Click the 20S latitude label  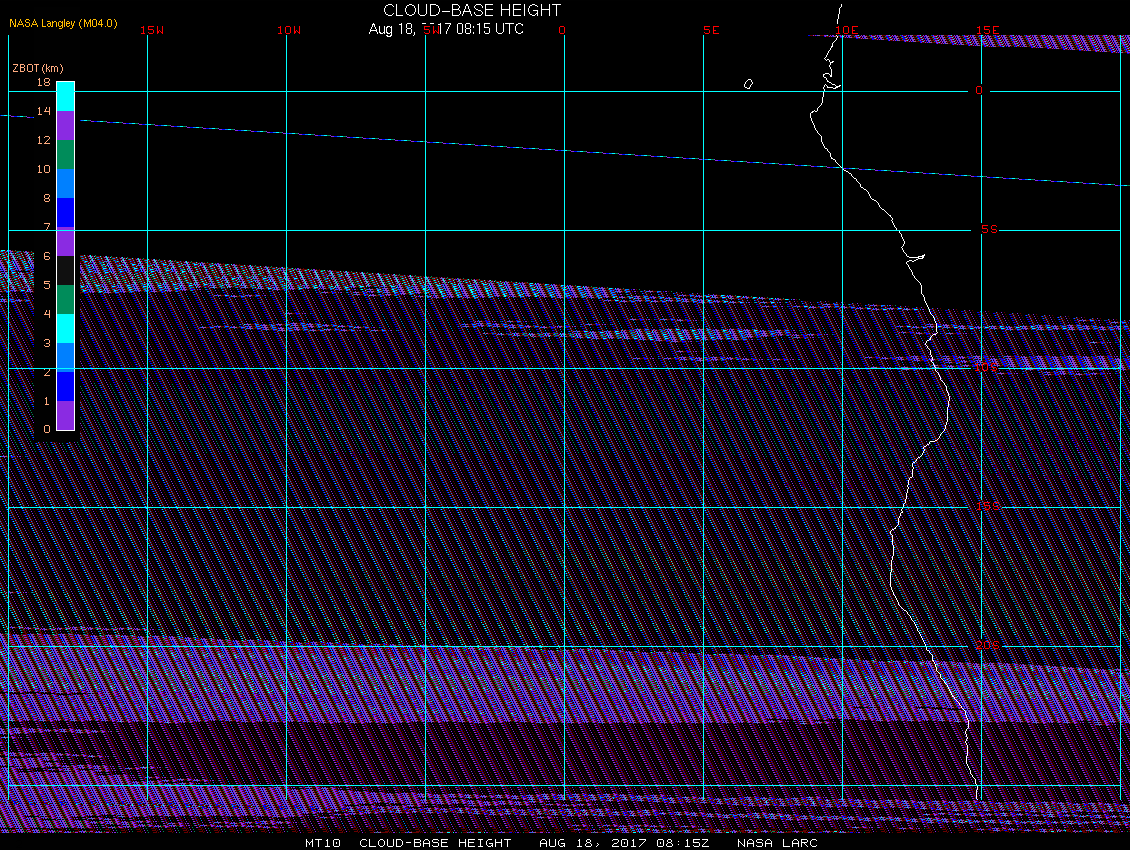(988, 645)
